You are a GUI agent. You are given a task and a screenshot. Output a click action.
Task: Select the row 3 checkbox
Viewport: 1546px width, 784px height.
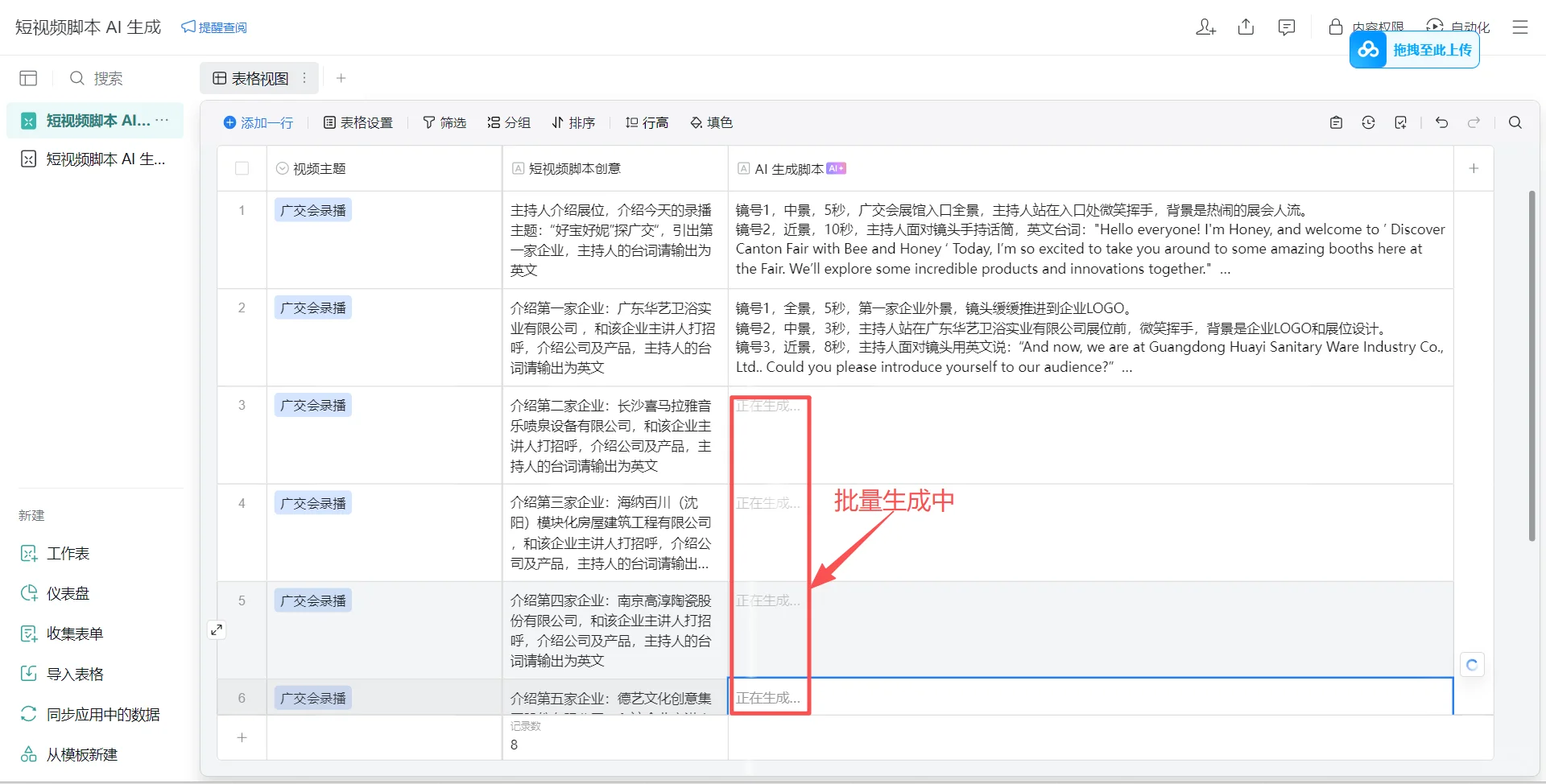click(x=242, y=405)
